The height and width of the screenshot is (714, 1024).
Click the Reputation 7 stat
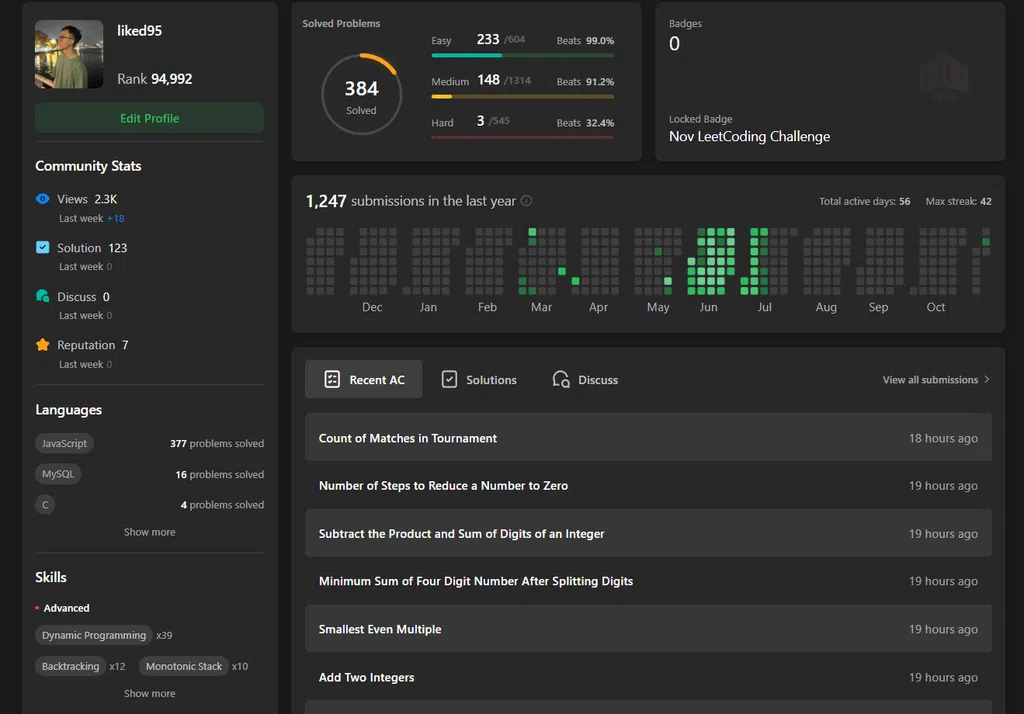coord(93,345)
